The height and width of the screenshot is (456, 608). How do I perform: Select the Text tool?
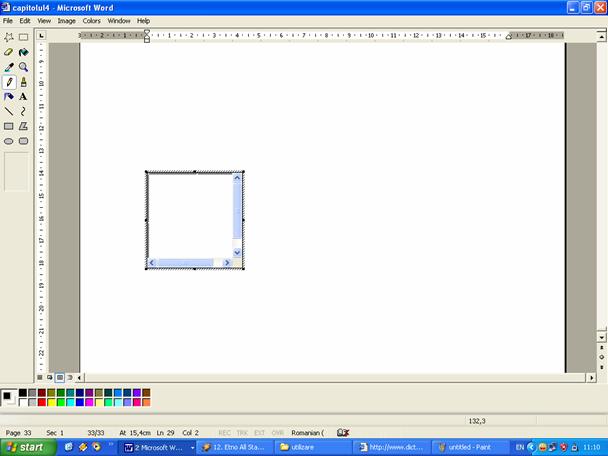(x=23, y=97)
